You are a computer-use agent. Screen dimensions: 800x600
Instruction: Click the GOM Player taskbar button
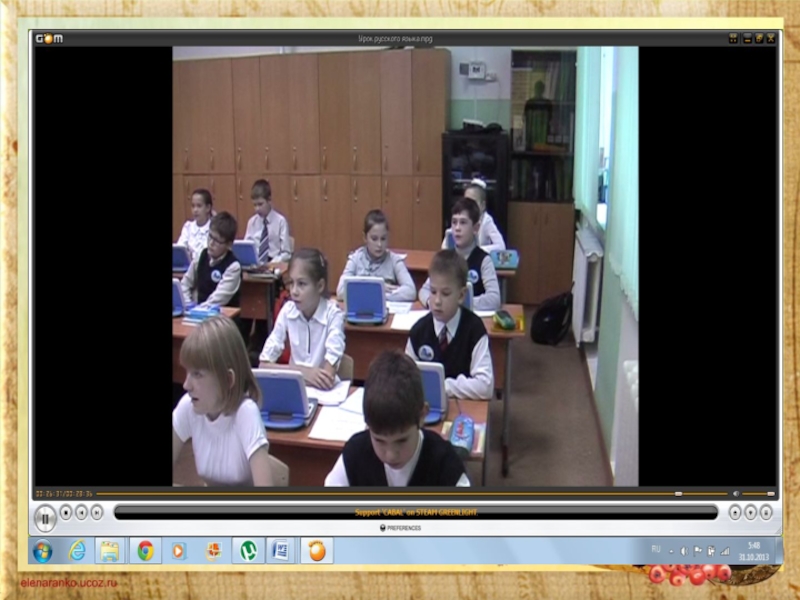pyautogui.click(x=317, y=551)
